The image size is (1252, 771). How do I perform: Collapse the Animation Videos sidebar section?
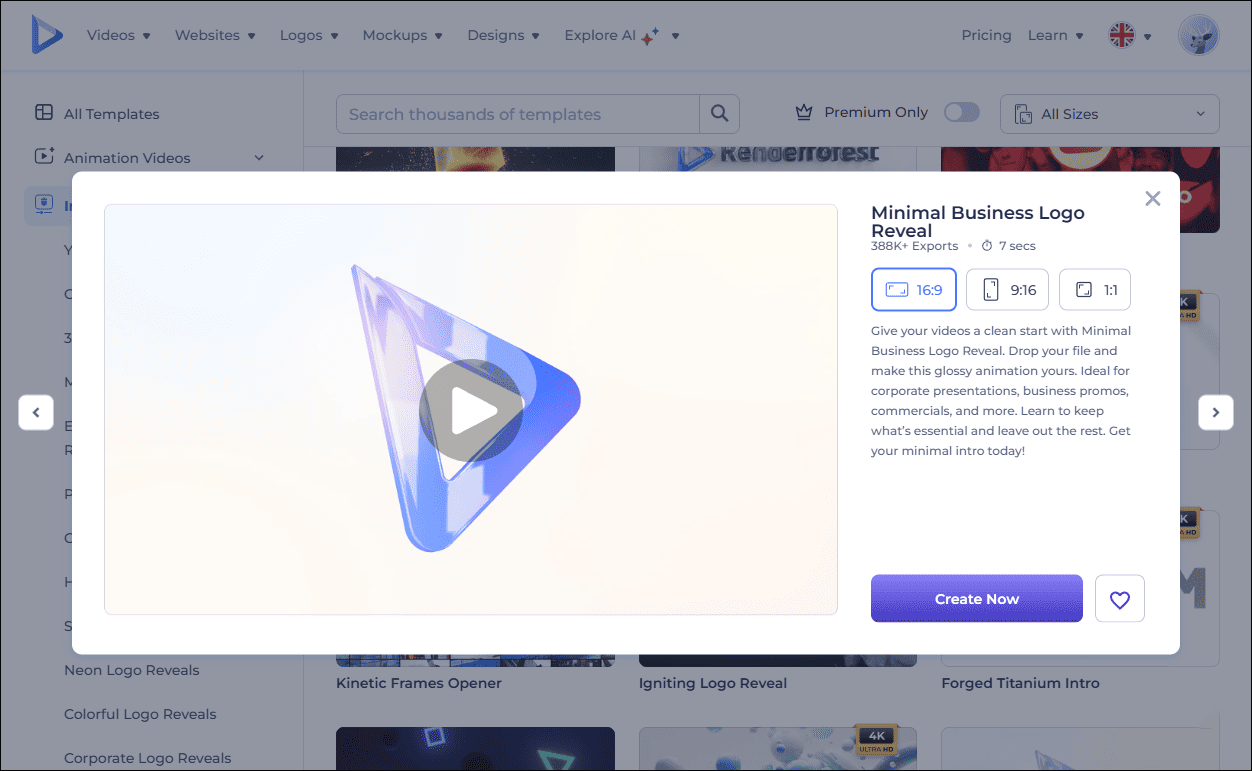pyautogui.click(x=259, y=157)
